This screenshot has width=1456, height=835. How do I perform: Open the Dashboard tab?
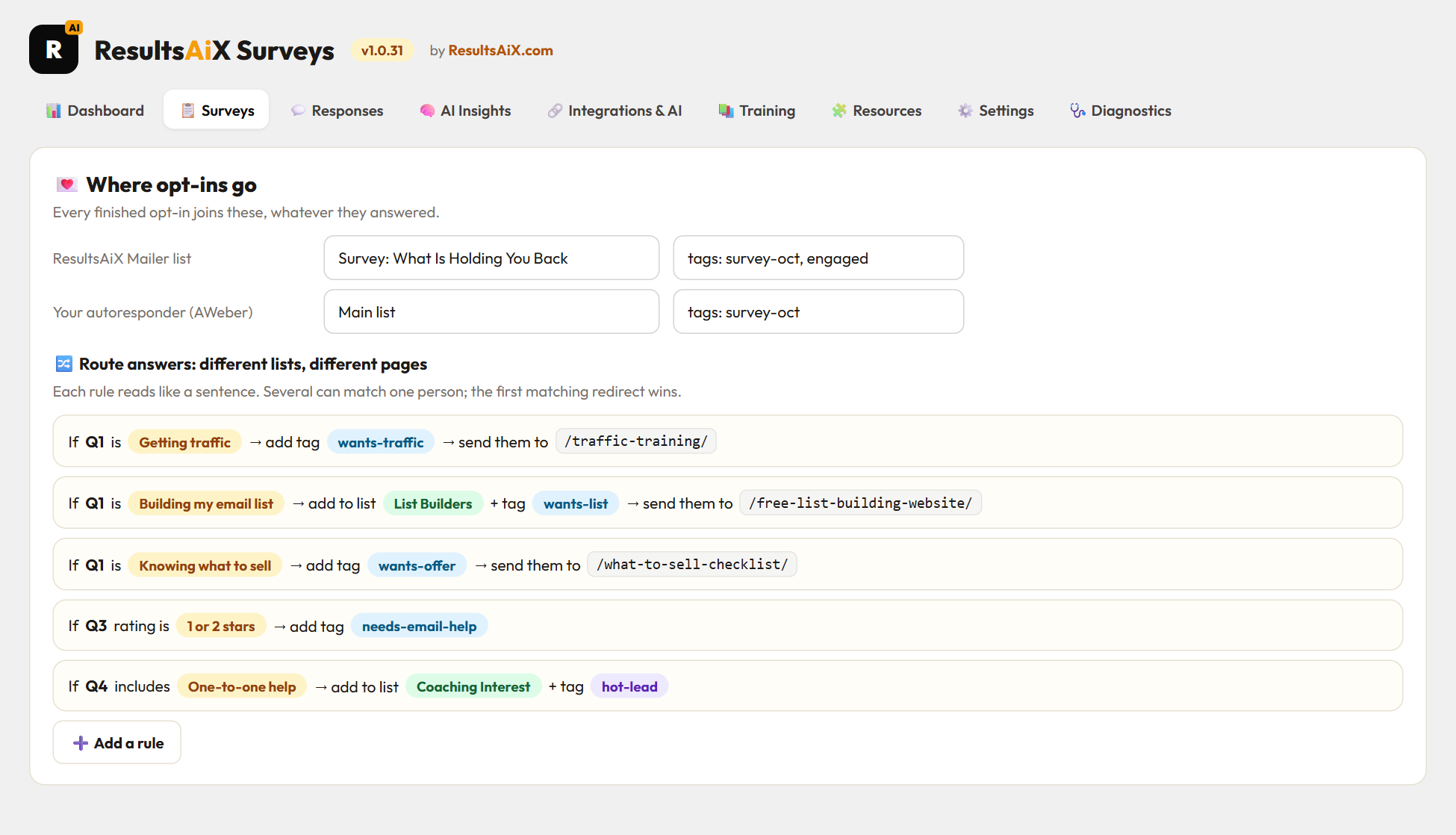(96, 111)
